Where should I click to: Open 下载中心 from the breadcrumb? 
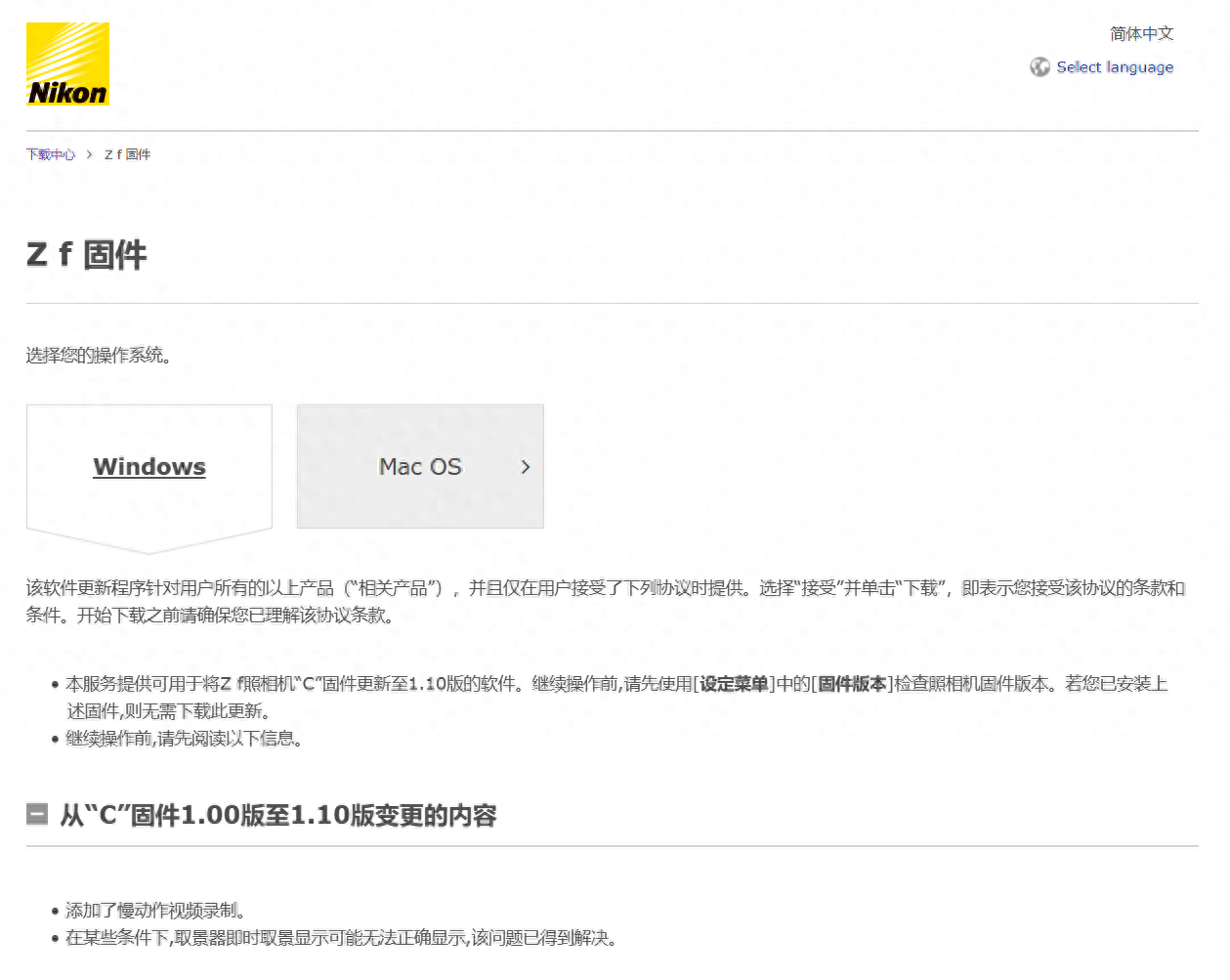point(50,154)
